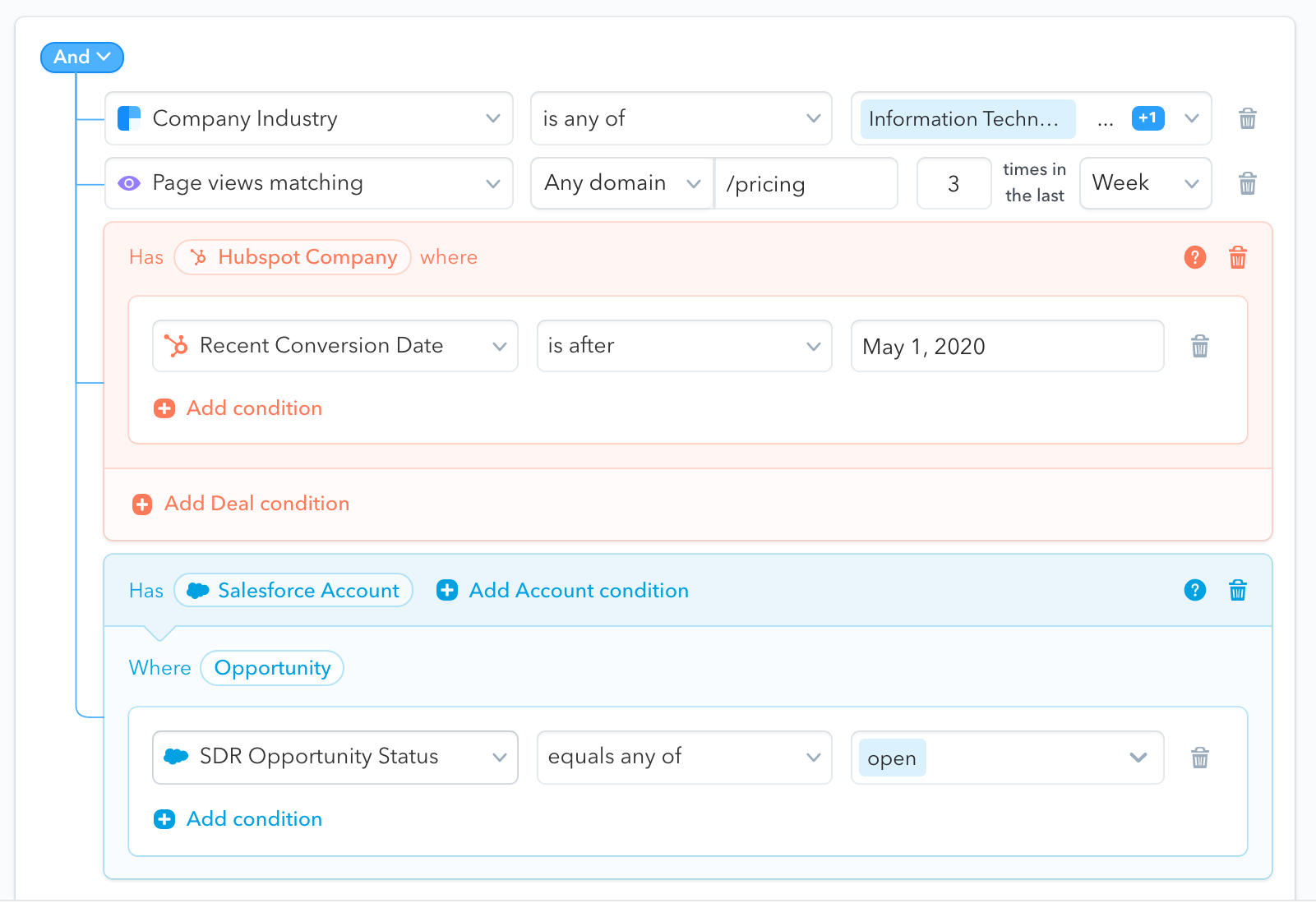This screenshot has height=903, width=1316.
Task: Expand the open value selection dropdown
Action: [x=1138, y=758]
